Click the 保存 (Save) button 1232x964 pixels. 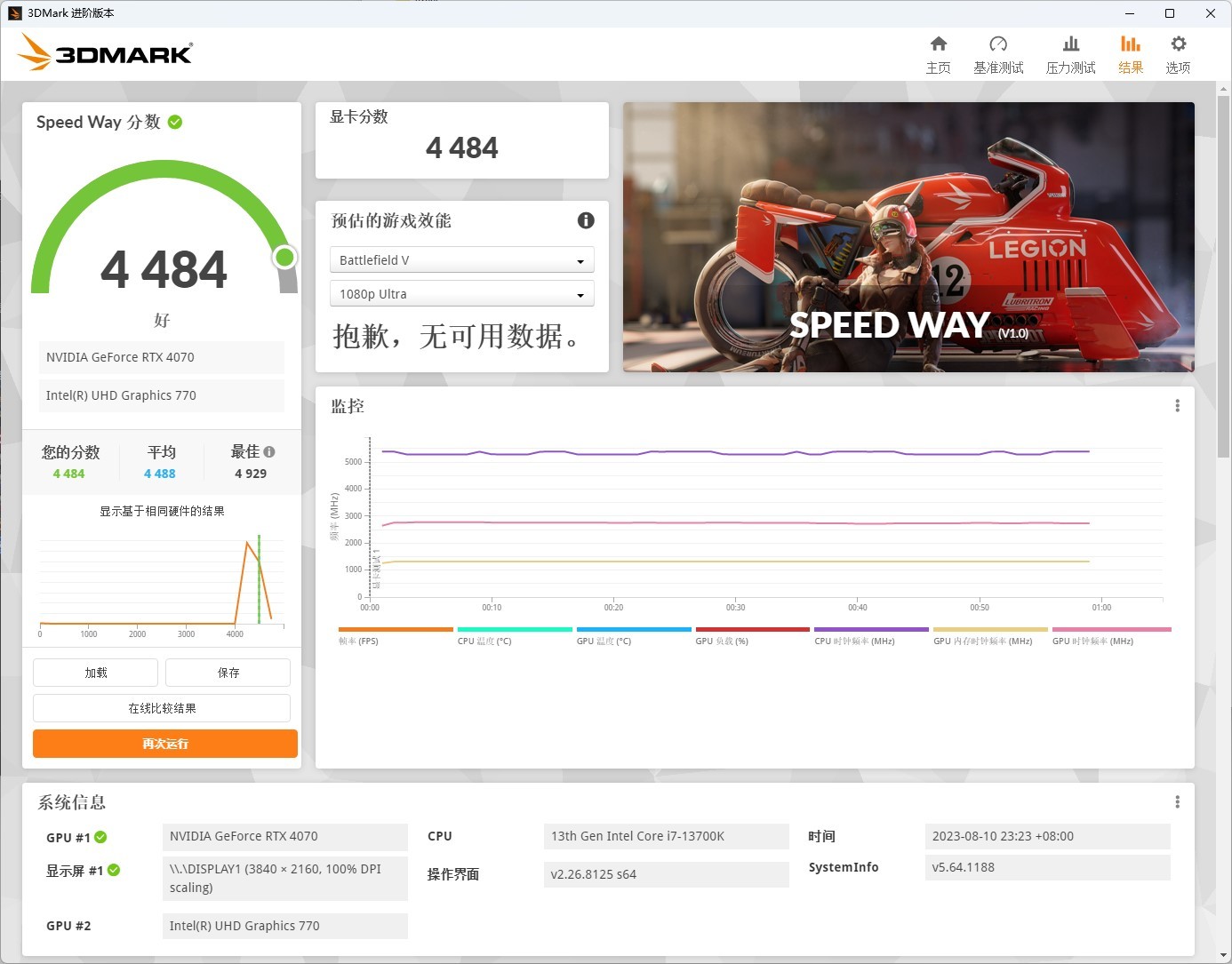228,673
